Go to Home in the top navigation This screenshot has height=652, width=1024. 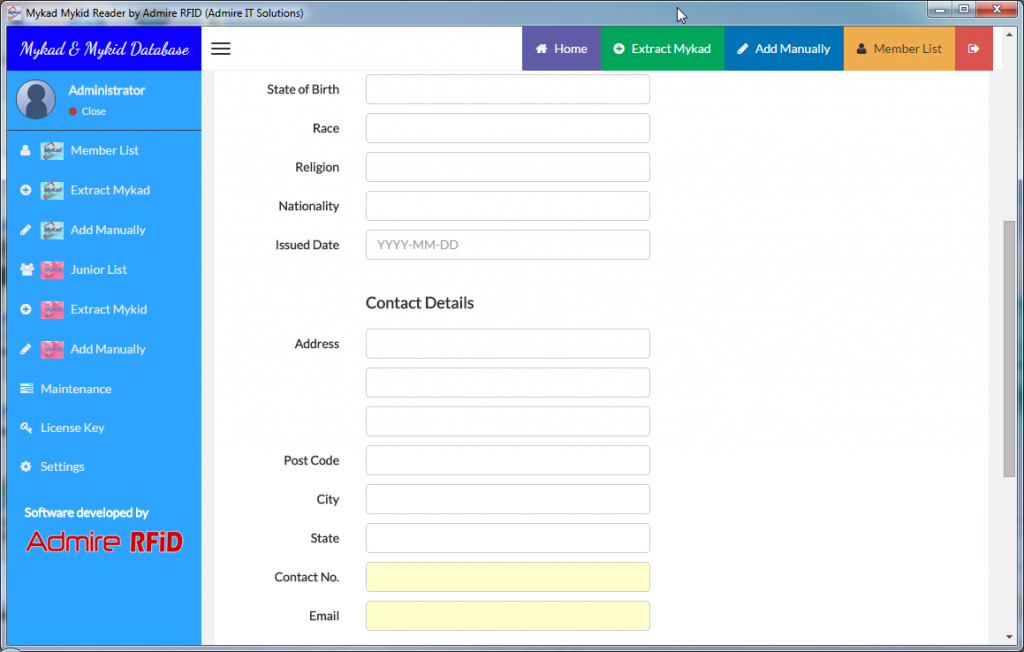[x=561, y=49]
